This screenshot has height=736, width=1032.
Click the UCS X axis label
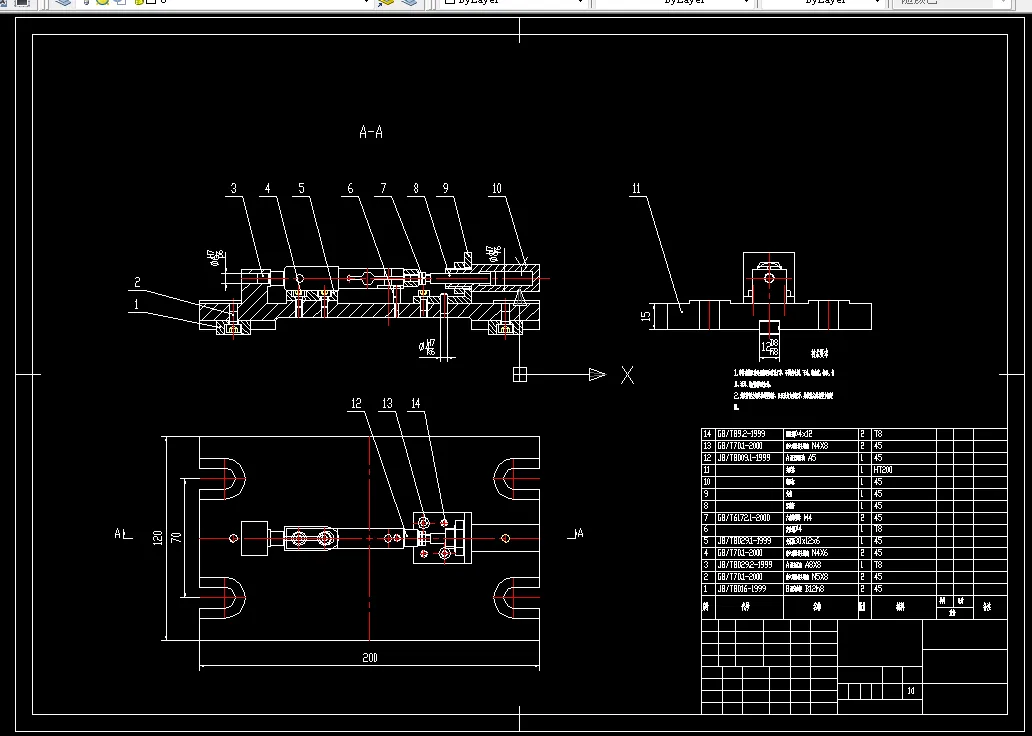(627, 375)
